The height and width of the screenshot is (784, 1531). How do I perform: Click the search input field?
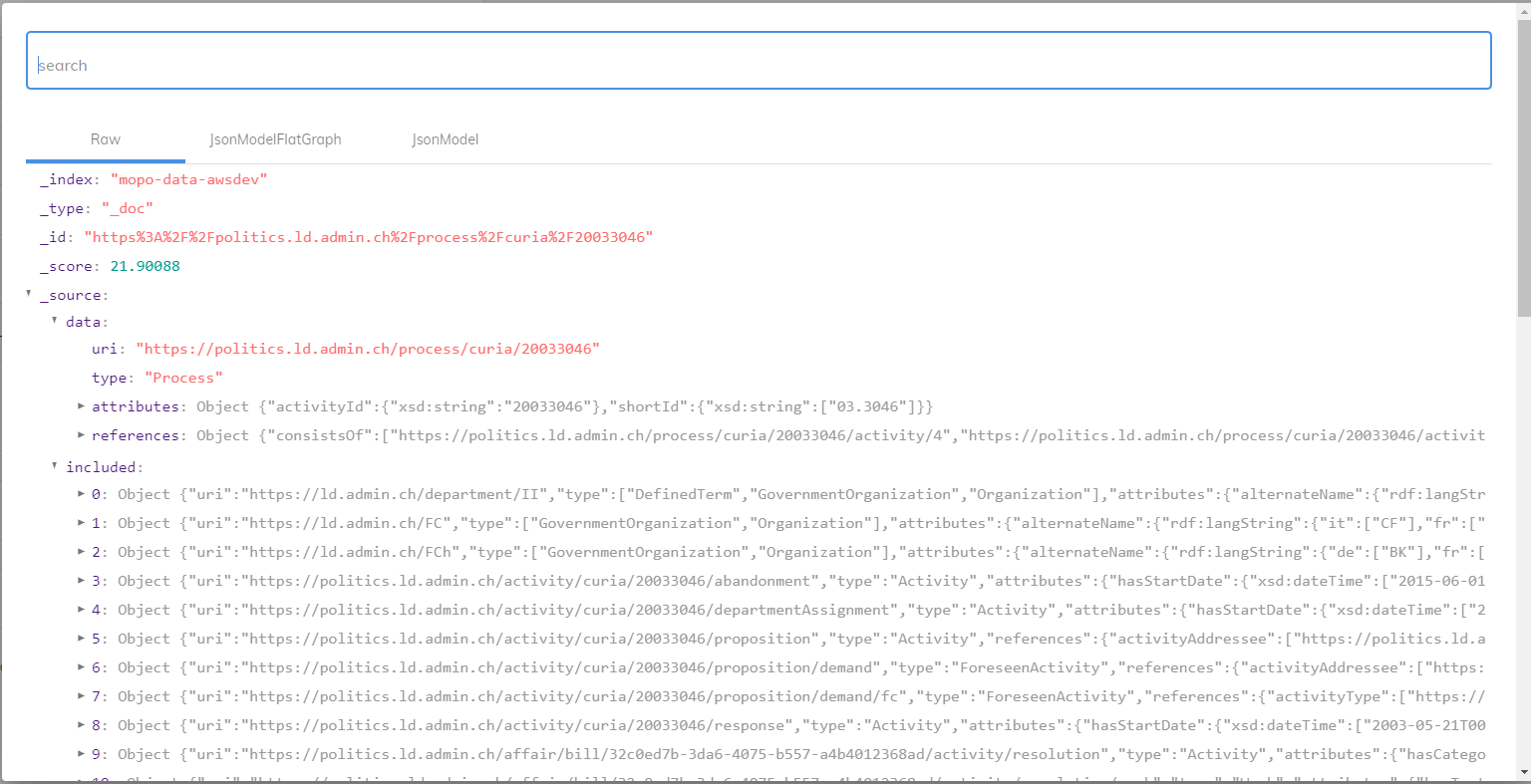[x=759, y=61]
